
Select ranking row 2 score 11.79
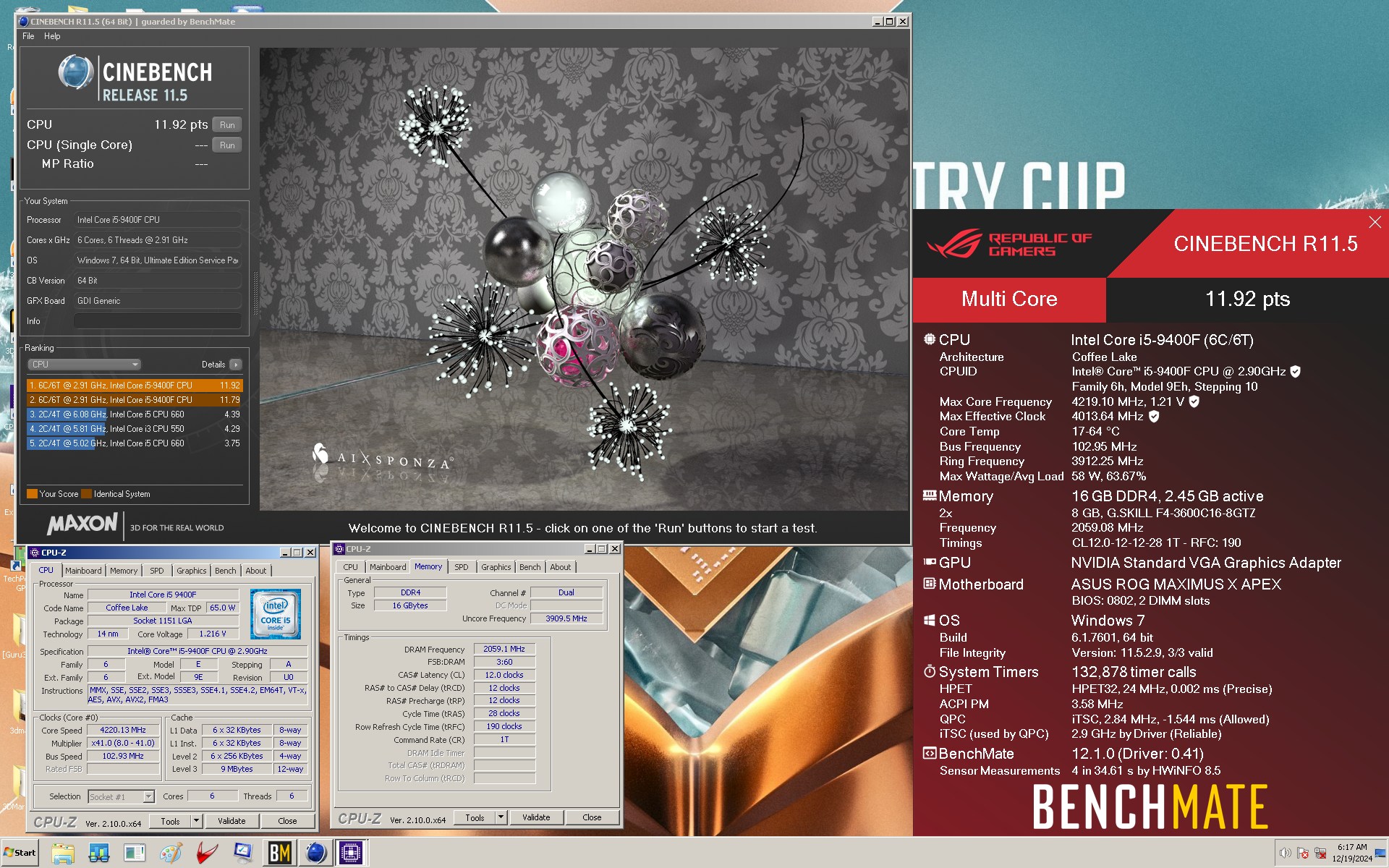(135, 400)
